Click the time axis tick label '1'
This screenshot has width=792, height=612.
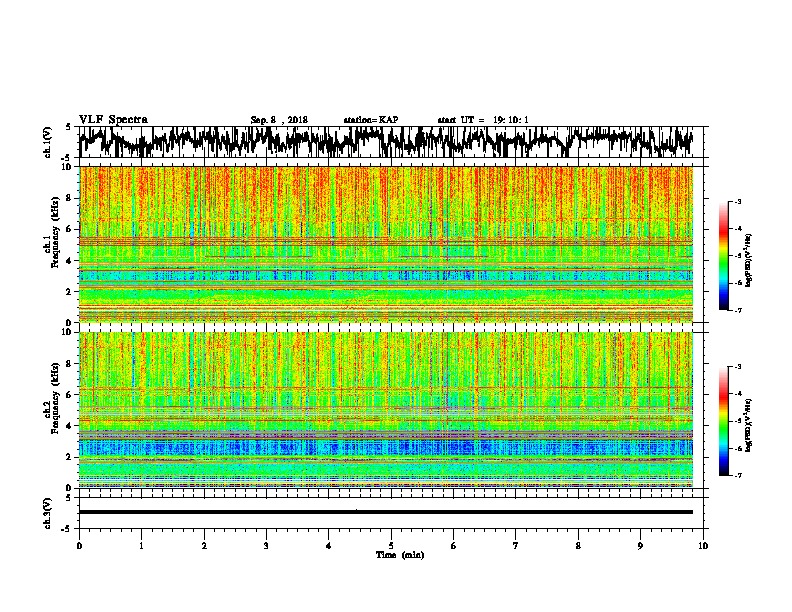pos(142,546)
